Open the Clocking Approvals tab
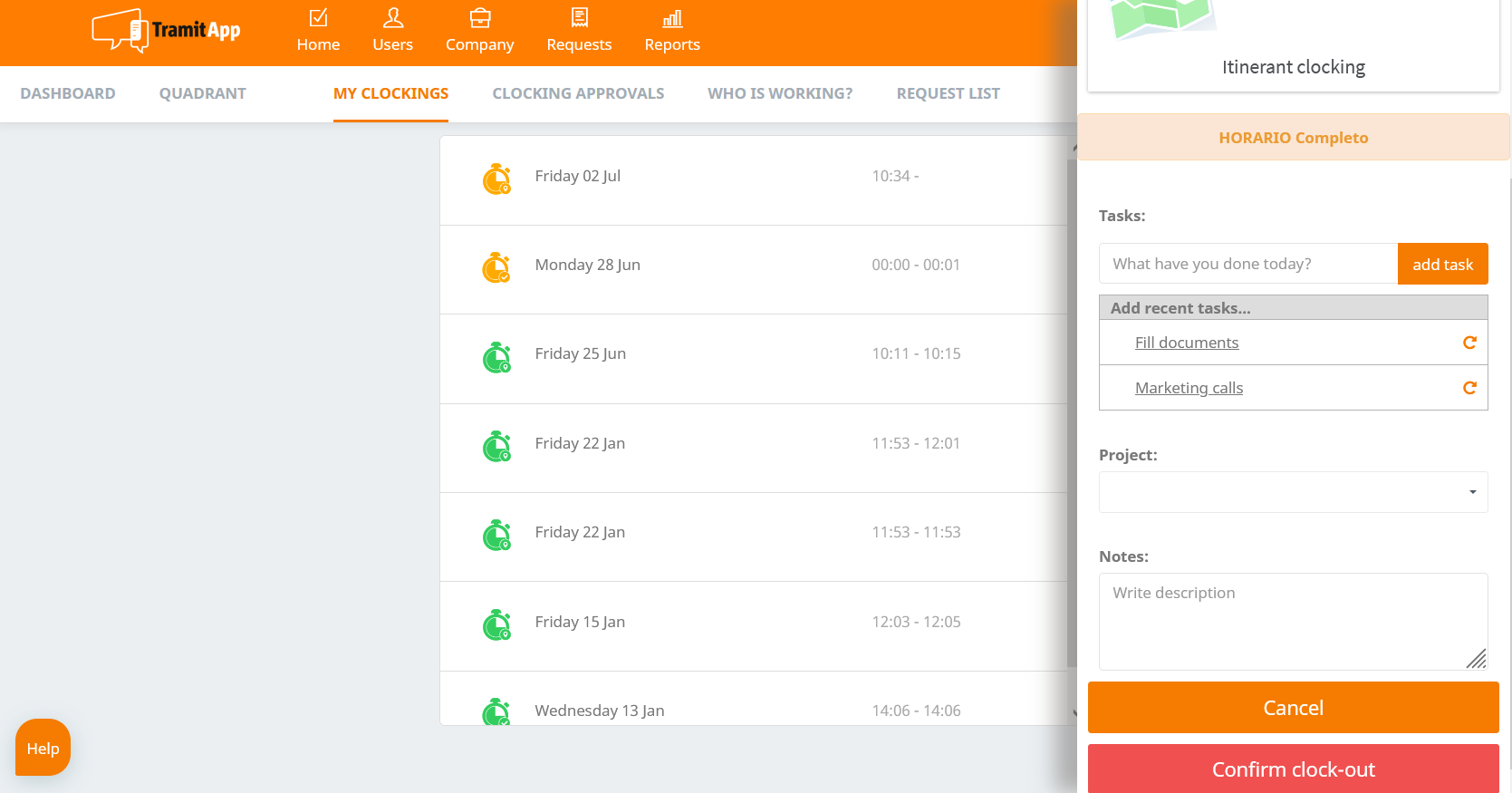Image resolution: width=1512 pixels, height=793 pixels. point(578,93)
